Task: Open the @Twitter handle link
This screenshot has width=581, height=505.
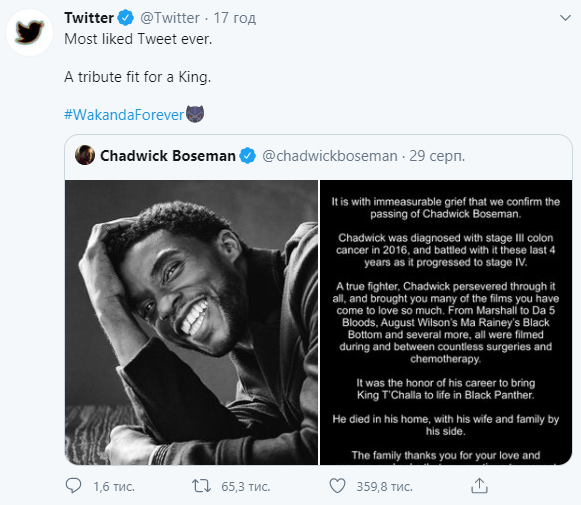Action: pos(170,18)
